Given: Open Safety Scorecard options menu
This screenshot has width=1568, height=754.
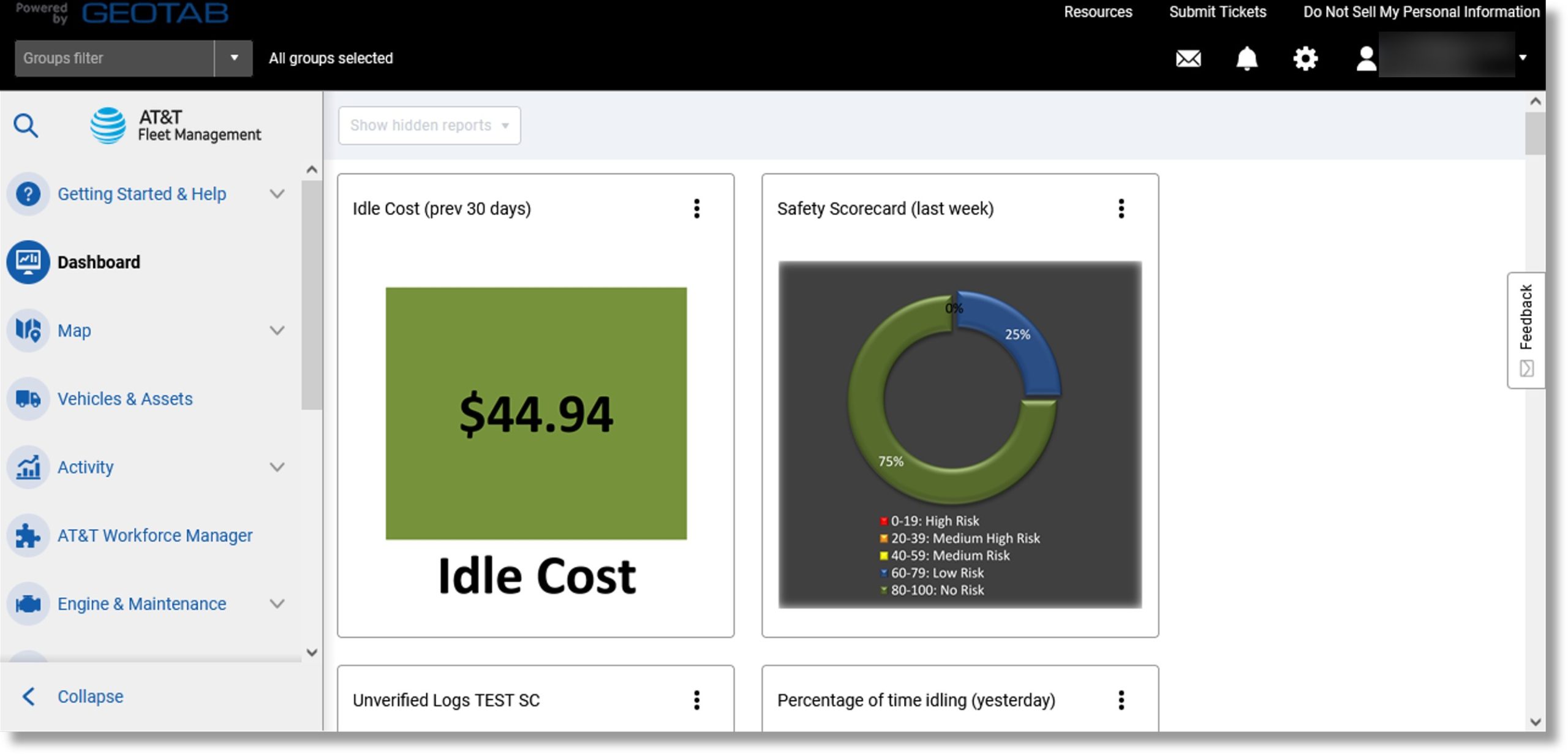Looking at the screenshot, I should tap(1121, 208).
